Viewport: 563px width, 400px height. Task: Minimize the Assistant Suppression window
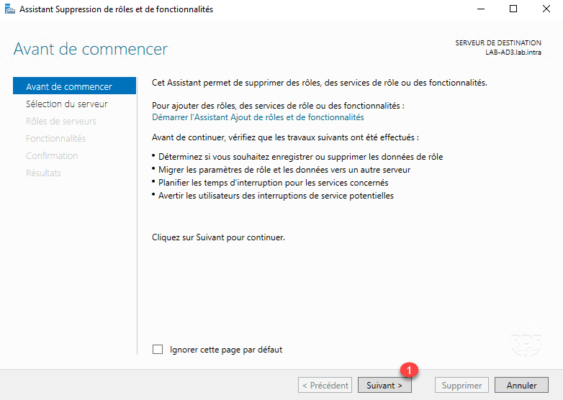pyautogui.click(x=481, y=9)
